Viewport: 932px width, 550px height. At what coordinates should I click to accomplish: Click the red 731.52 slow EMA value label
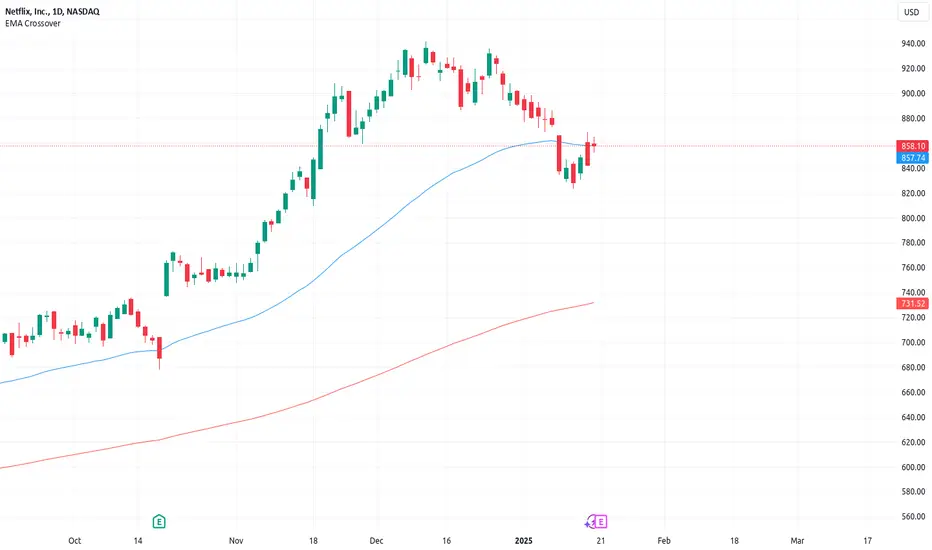point(912,303)
